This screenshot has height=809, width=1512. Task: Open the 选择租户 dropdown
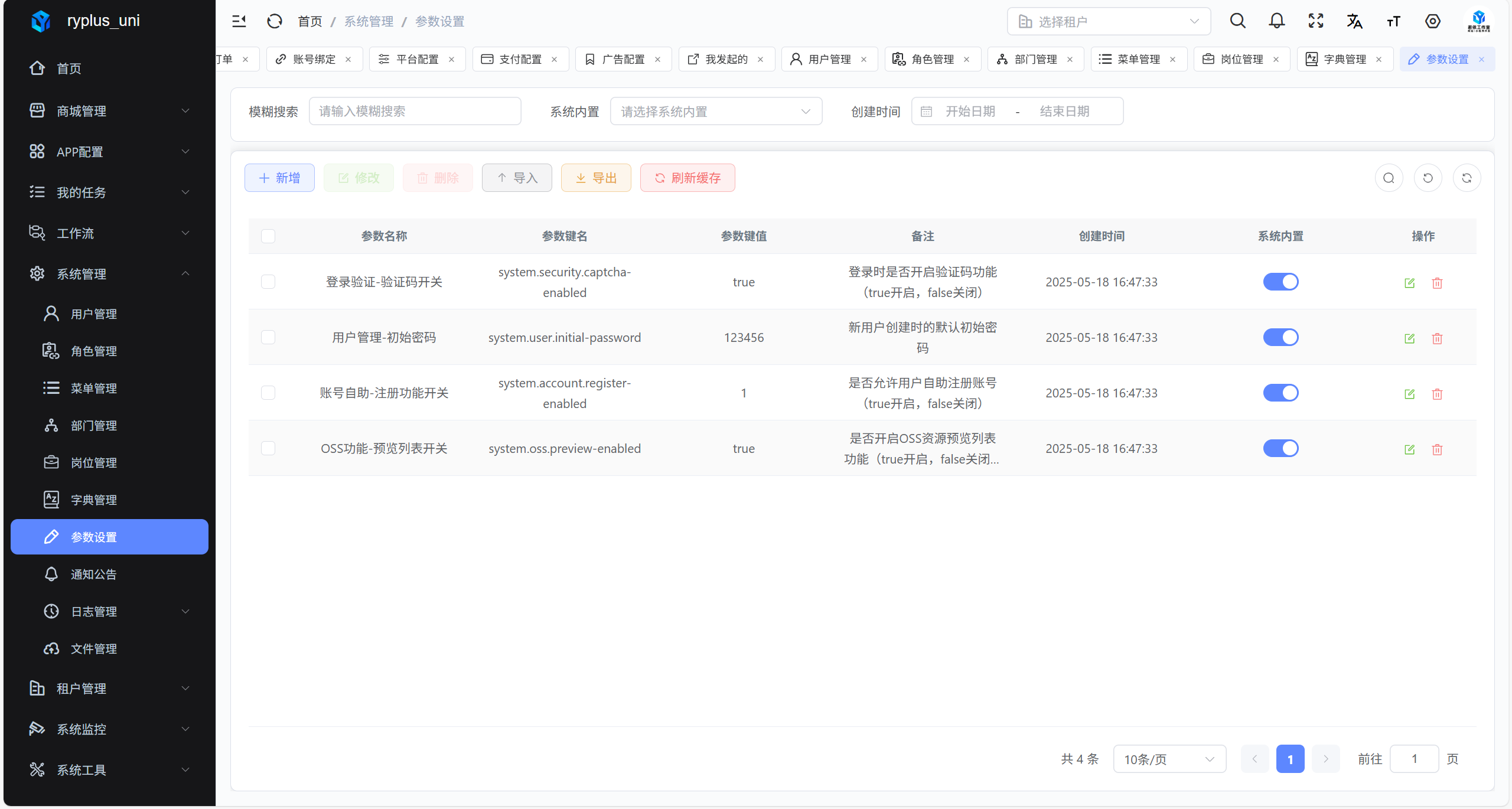tap(1109, 21)
